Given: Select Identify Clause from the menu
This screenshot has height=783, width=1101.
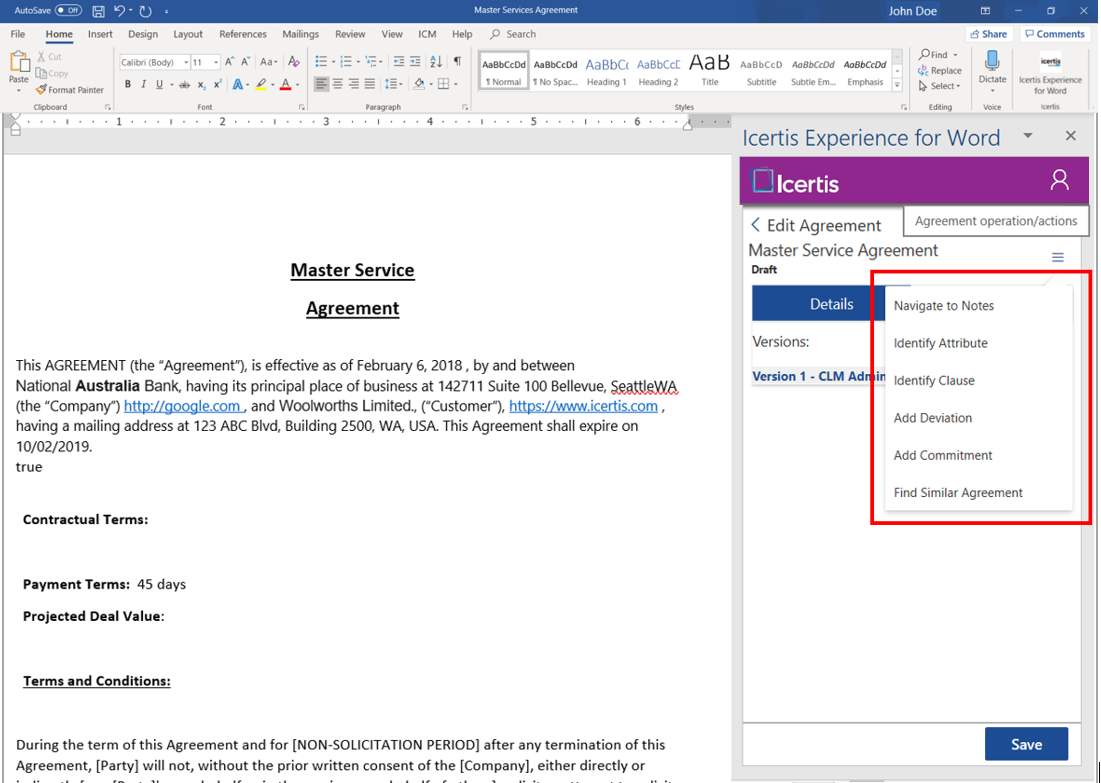Looking at the screenshot, I should [934, 381].
